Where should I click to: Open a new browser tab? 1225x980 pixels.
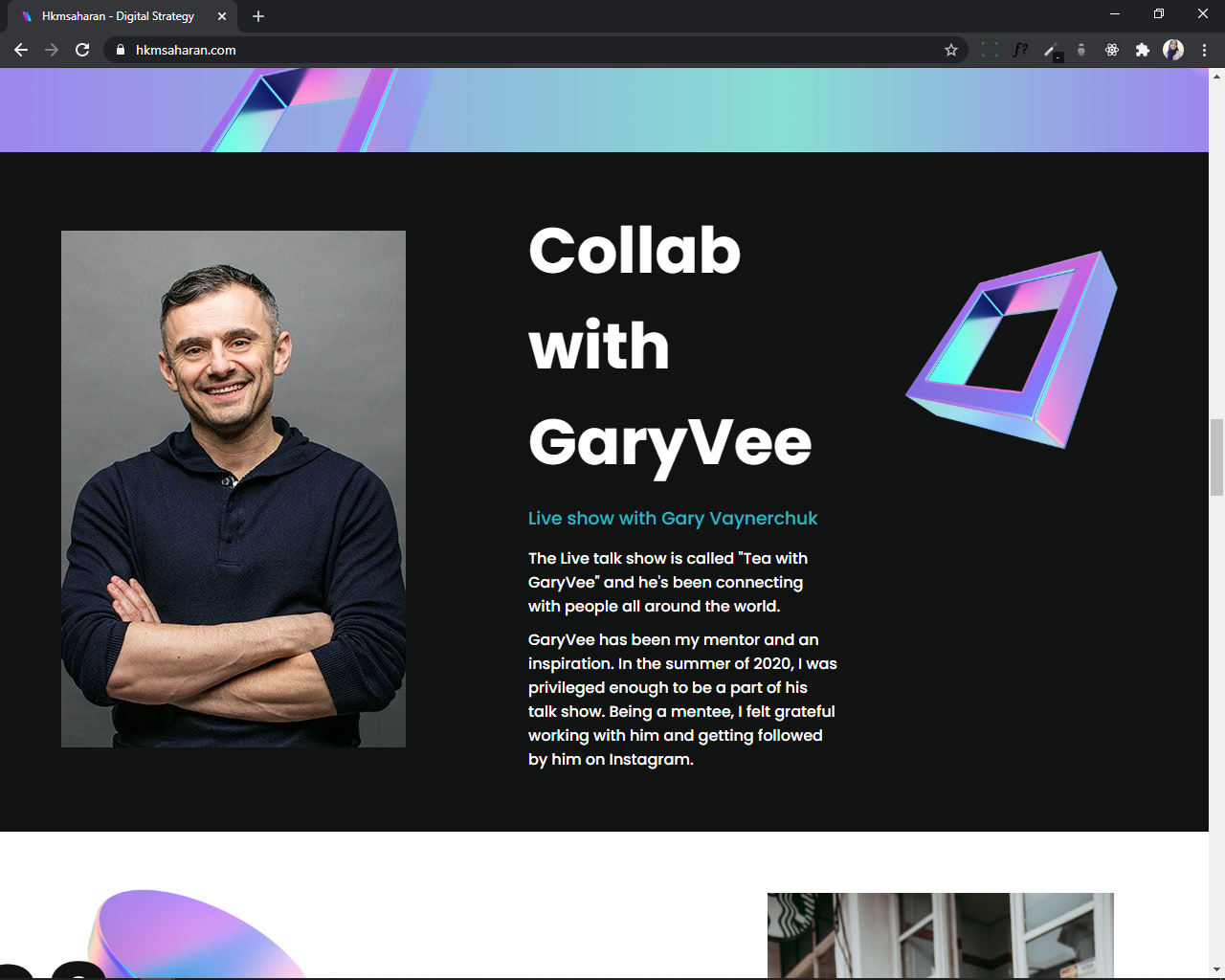pos(258,16)
